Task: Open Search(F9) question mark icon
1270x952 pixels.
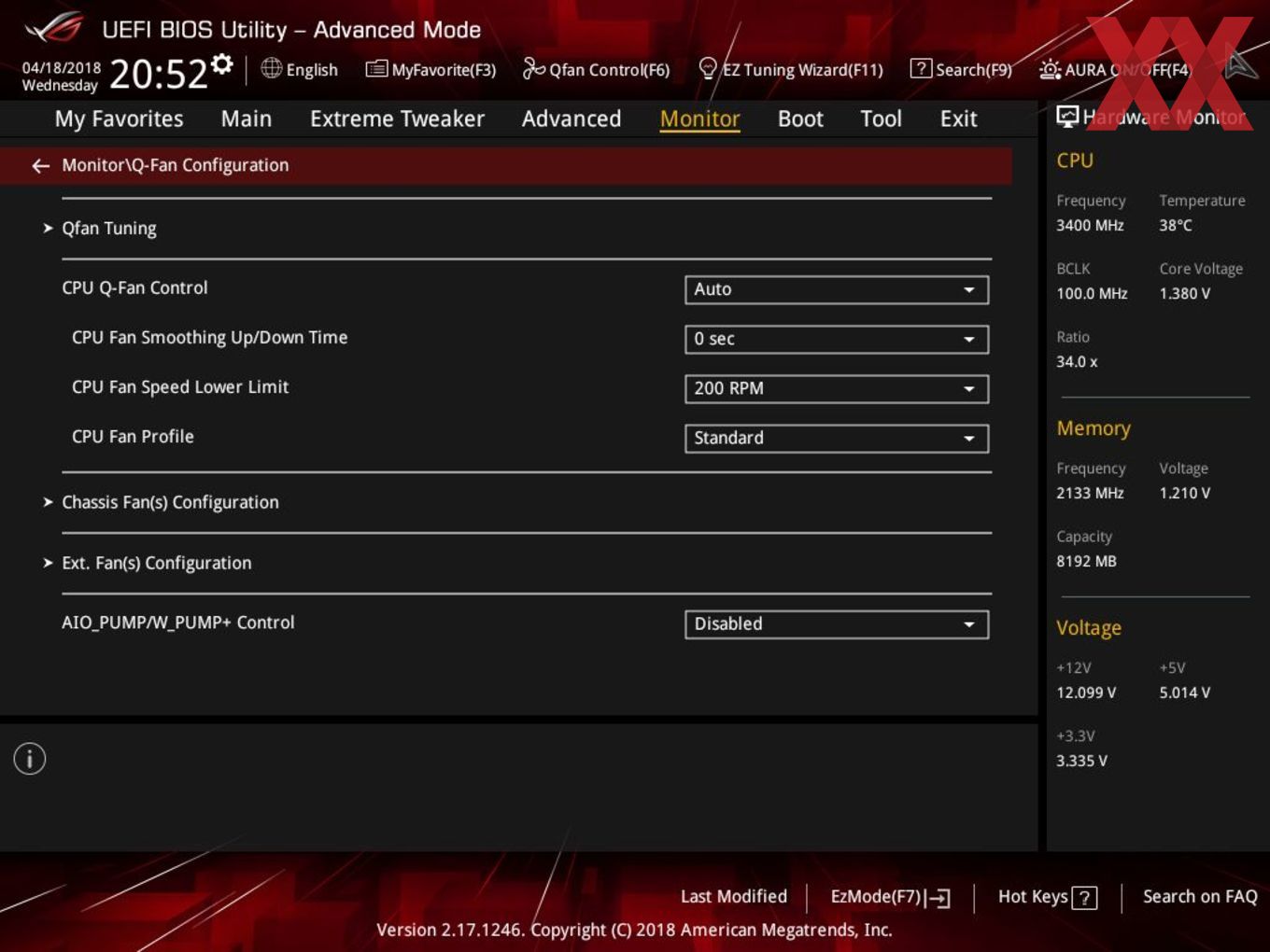Action: pos(920,68)
